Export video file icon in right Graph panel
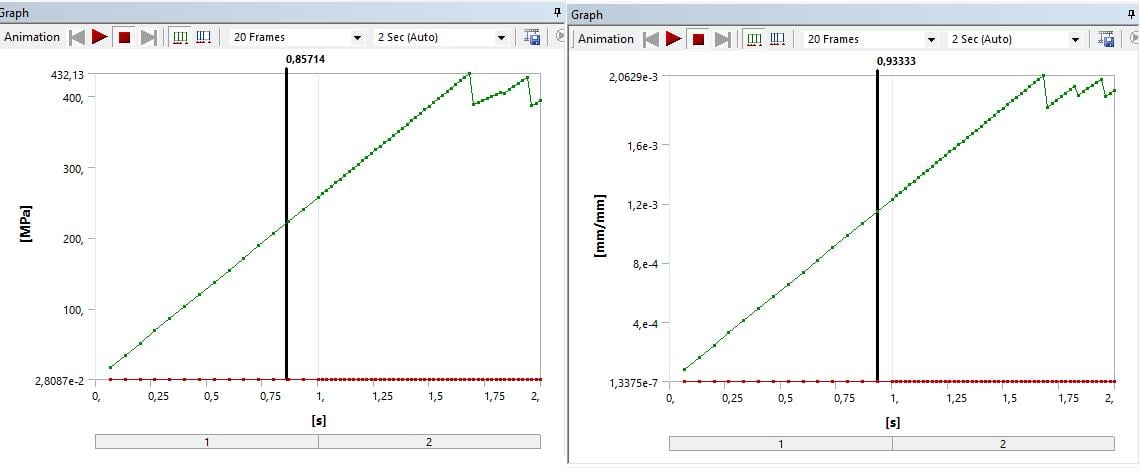Viewport: 1141px width, 475px height. pos(1106,39)
